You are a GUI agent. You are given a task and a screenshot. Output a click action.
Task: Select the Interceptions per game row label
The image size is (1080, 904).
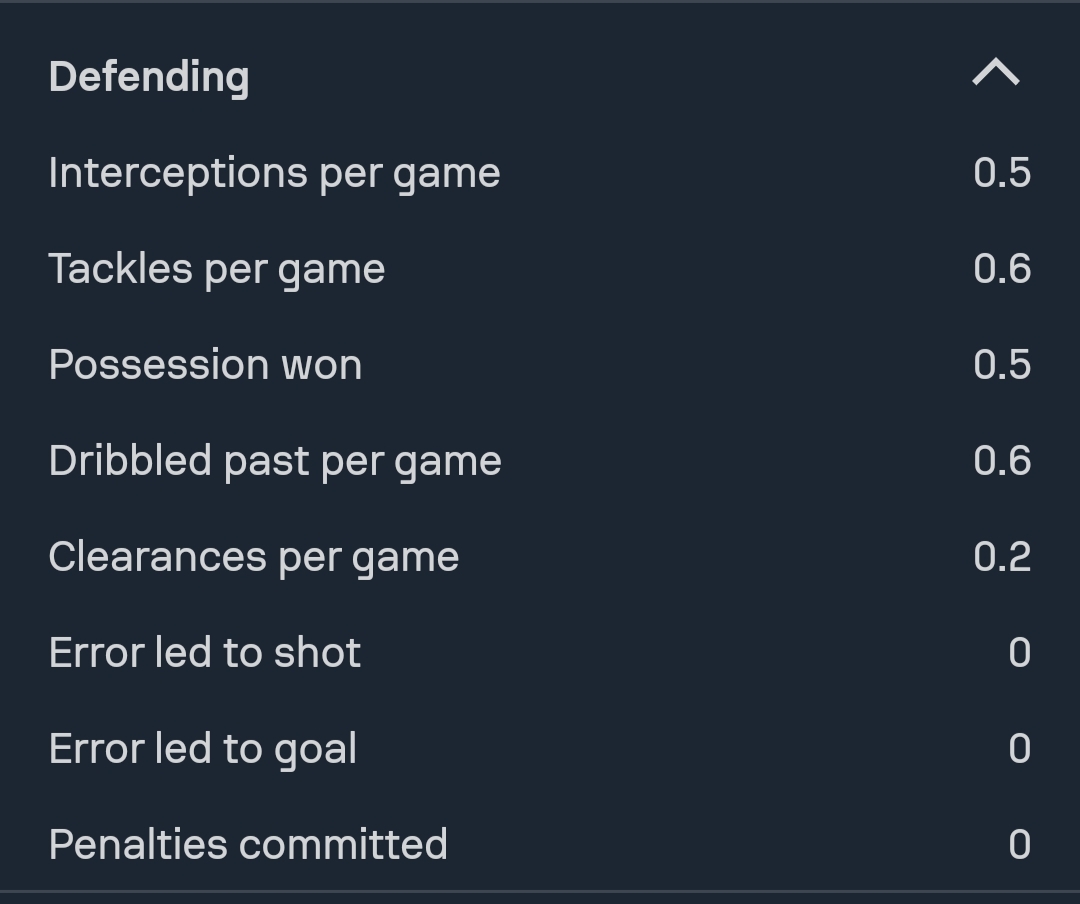(x=274, y=173)
